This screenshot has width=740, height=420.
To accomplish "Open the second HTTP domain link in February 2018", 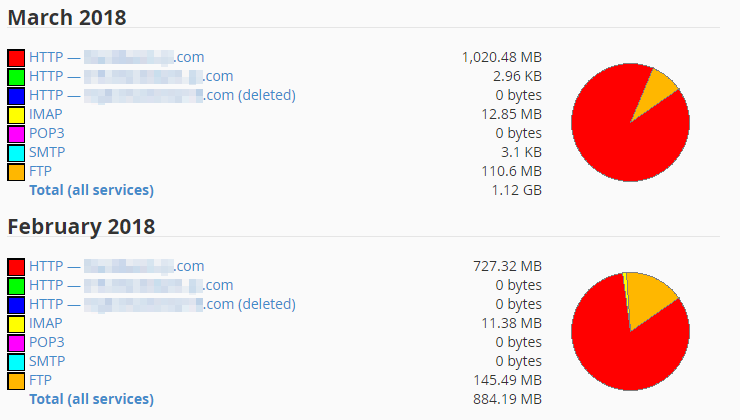I will pyautogui.click(x=131, y=285).
